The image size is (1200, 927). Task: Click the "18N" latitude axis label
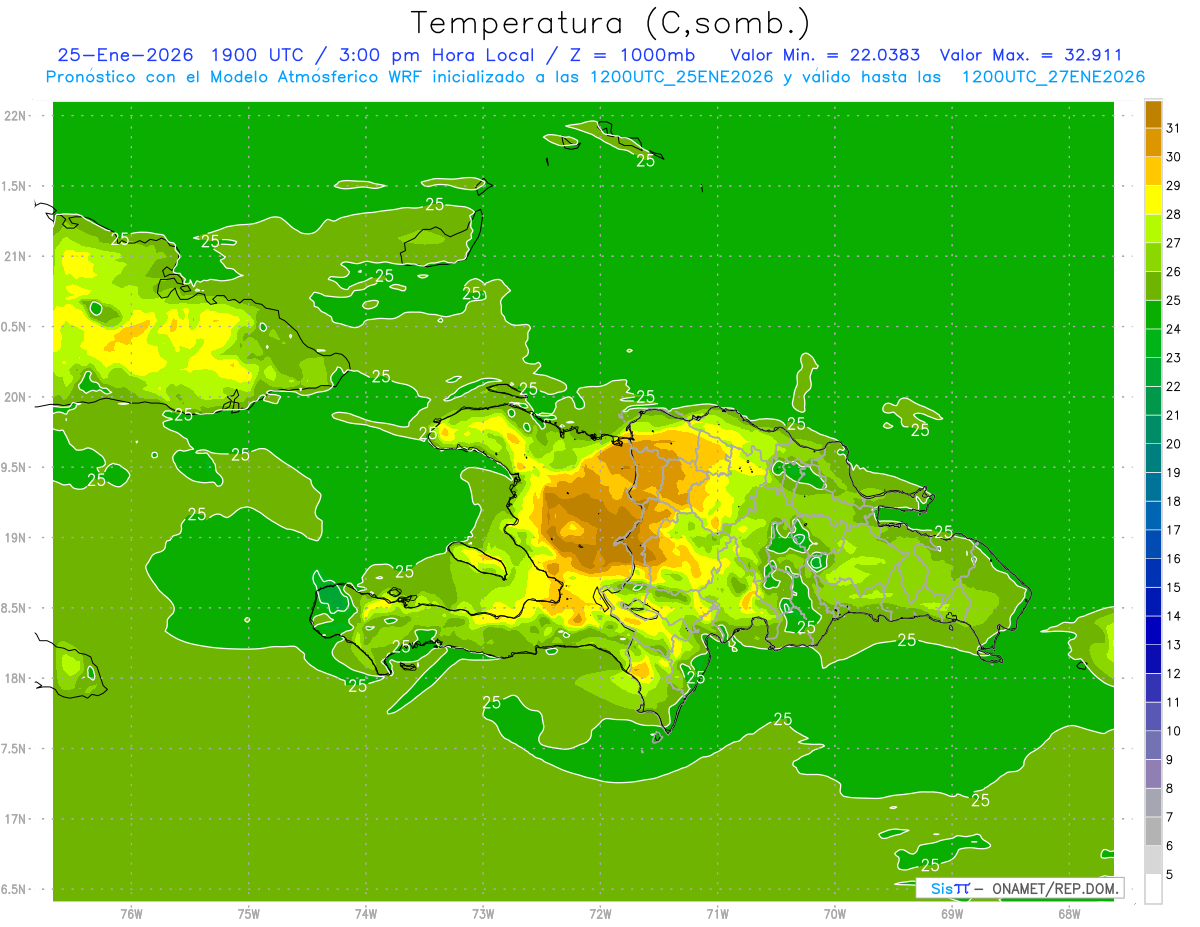coord(16,679)
